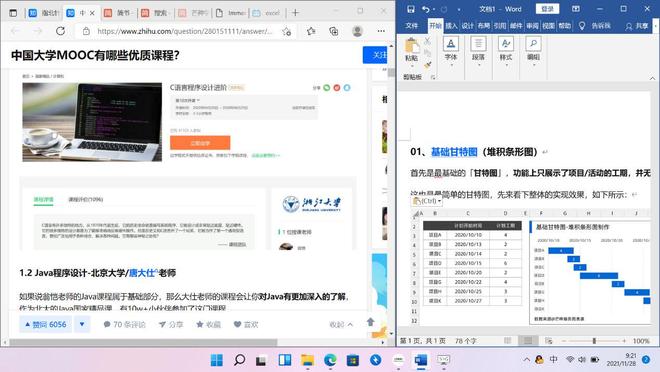Click the Edge address bar URL

185,31
